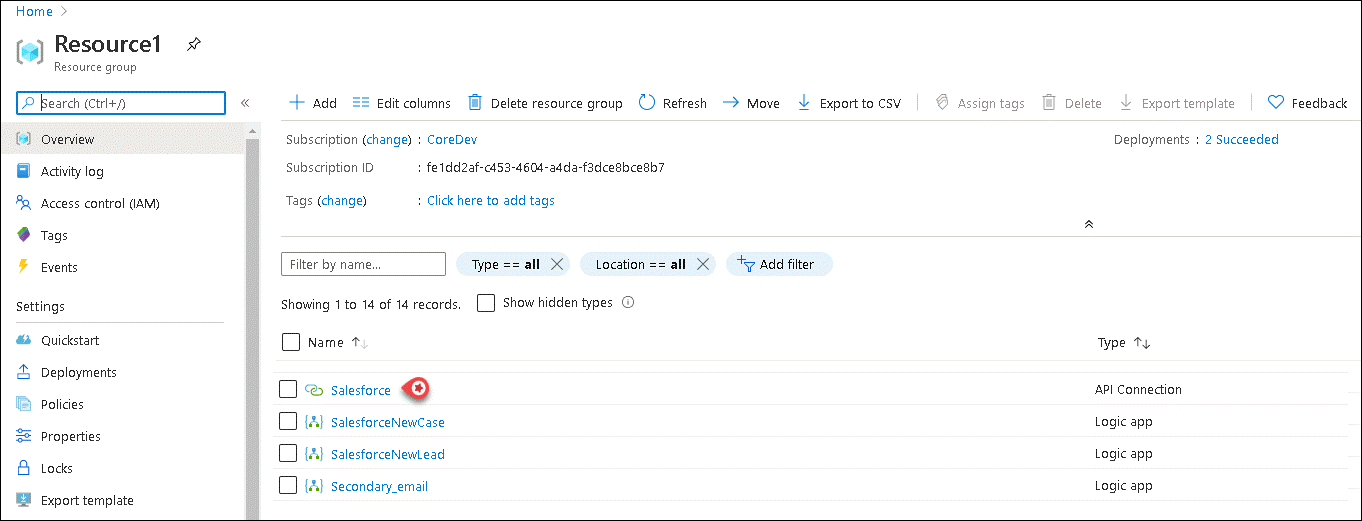Viewport: 1362px width, 521px height.
Task: Collapse the sidebar with the double chevron
Action: click(x=245, y=103)
